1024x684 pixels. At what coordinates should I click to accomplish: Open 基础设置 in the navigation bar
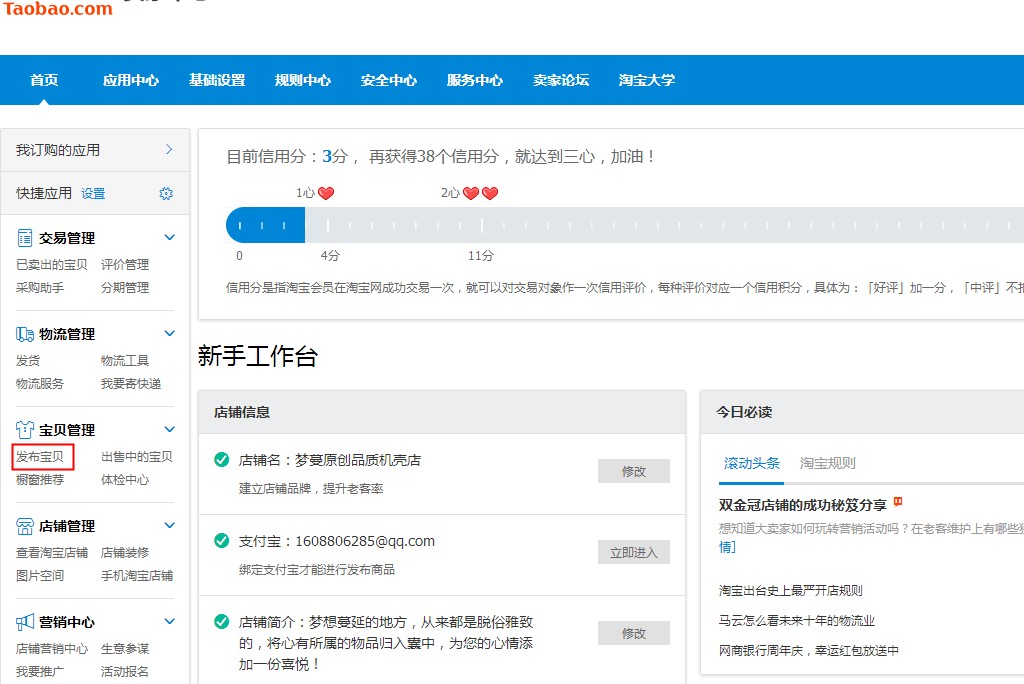(x=217, y=80)
